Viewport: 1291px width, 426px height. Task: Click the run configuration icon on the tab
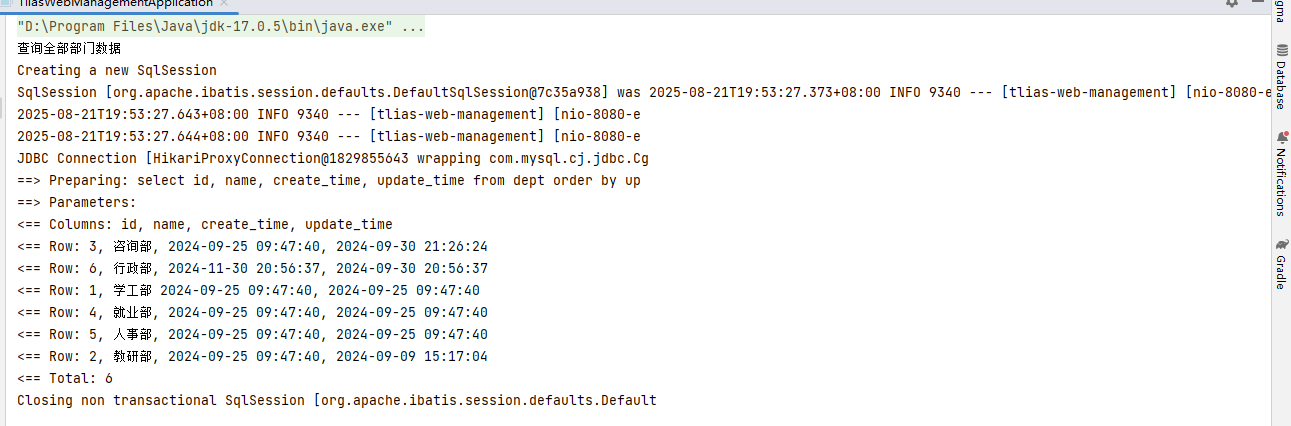[x=8, y=3]
